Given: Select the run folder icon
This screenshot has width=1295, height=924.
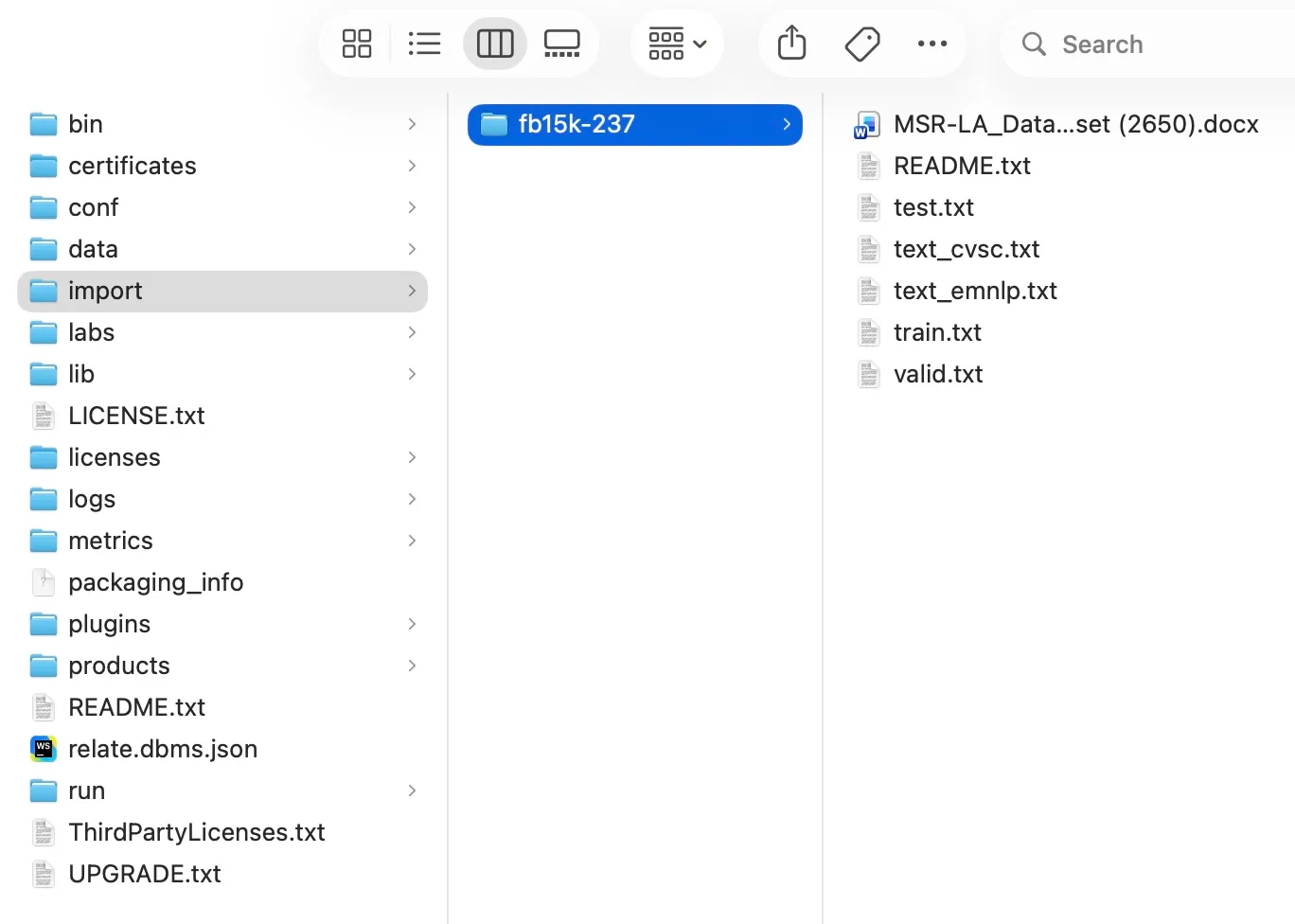Looking at the screenshot, I should [x=44, y=791].
